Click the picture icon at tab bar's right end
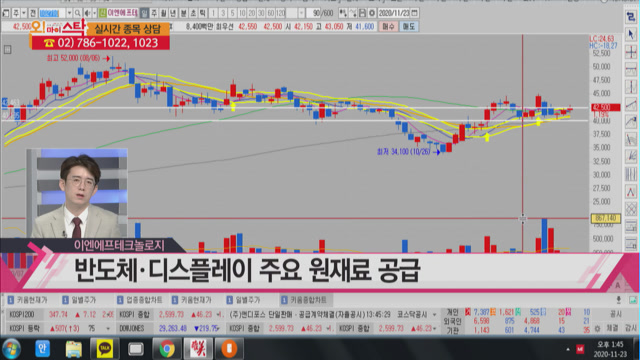Screen dimensions: 640x360 (x=633, y=300)
